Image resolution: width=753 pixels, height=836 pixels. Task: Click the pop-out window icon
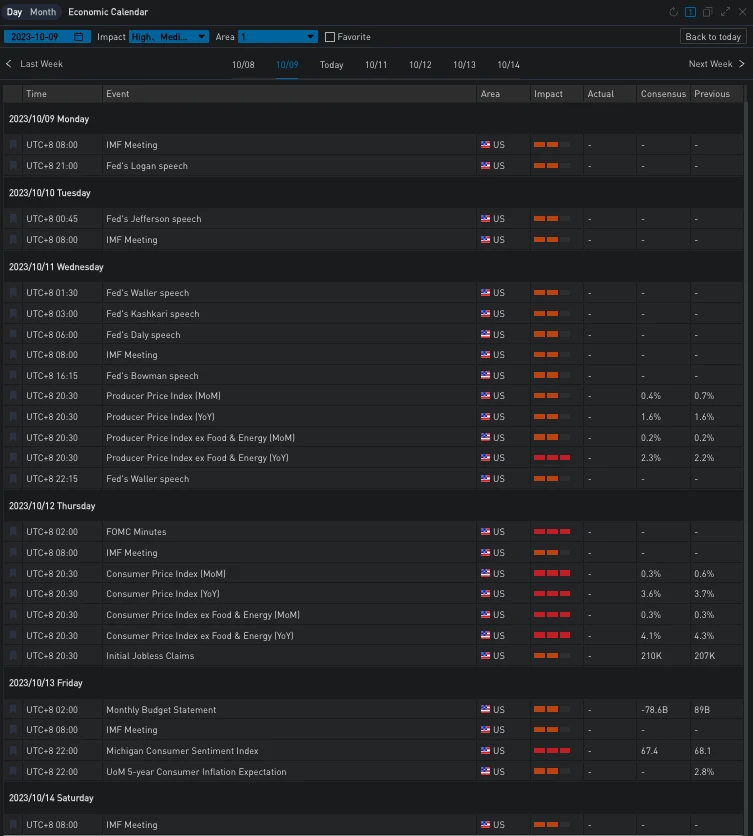tap(708, 12)
